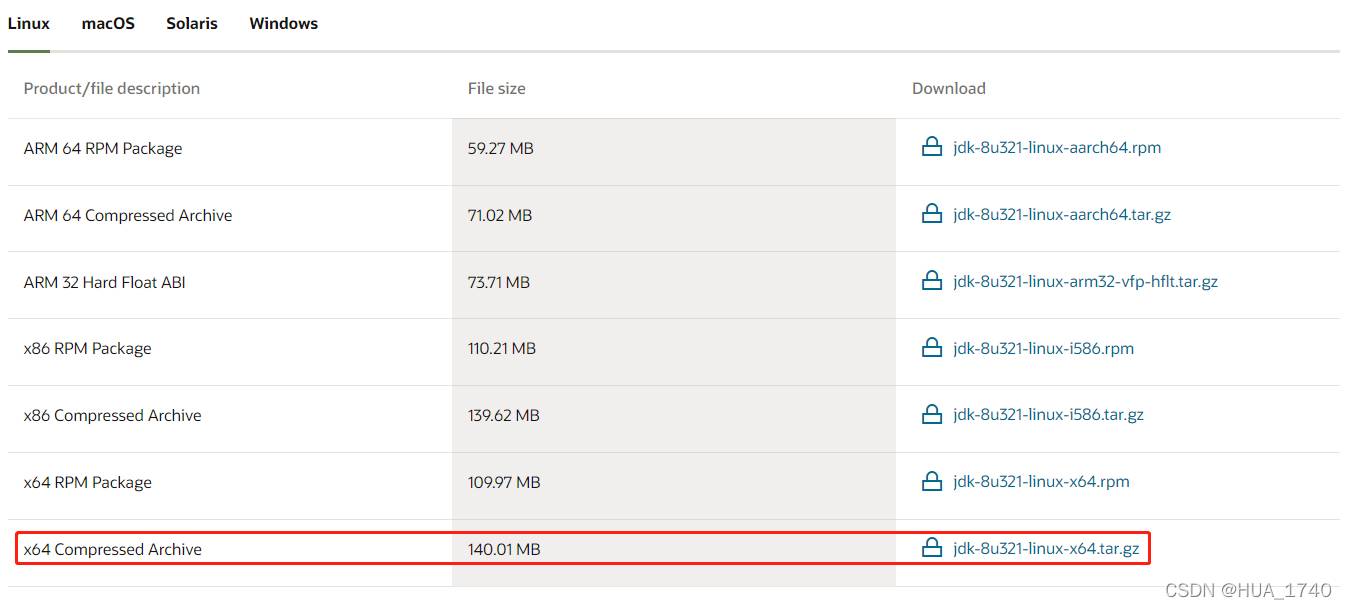The image size is (1347, 609).
Task: Download jdk-8u321-linux-x64.tar.gz file
Action: click(x=1046, y=549)
